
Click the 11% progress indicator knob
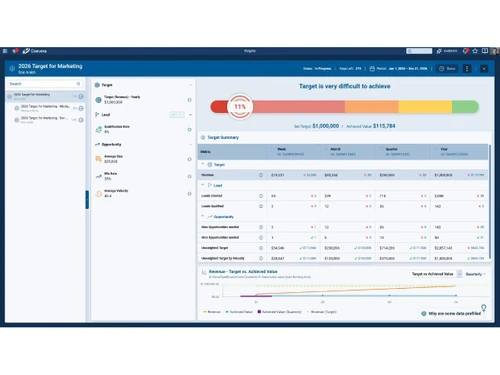(240, 107)
